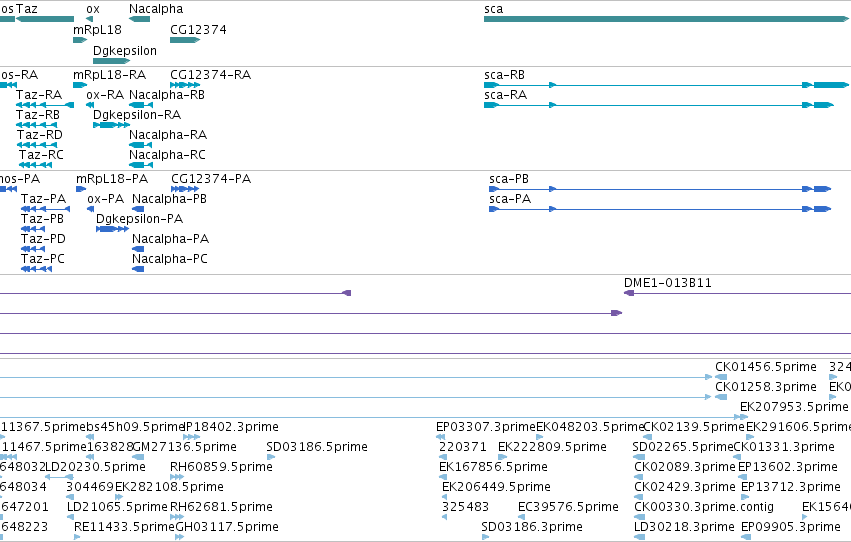
Task: Click the SD03186.3prime EST label
Action: pos(532,528)
